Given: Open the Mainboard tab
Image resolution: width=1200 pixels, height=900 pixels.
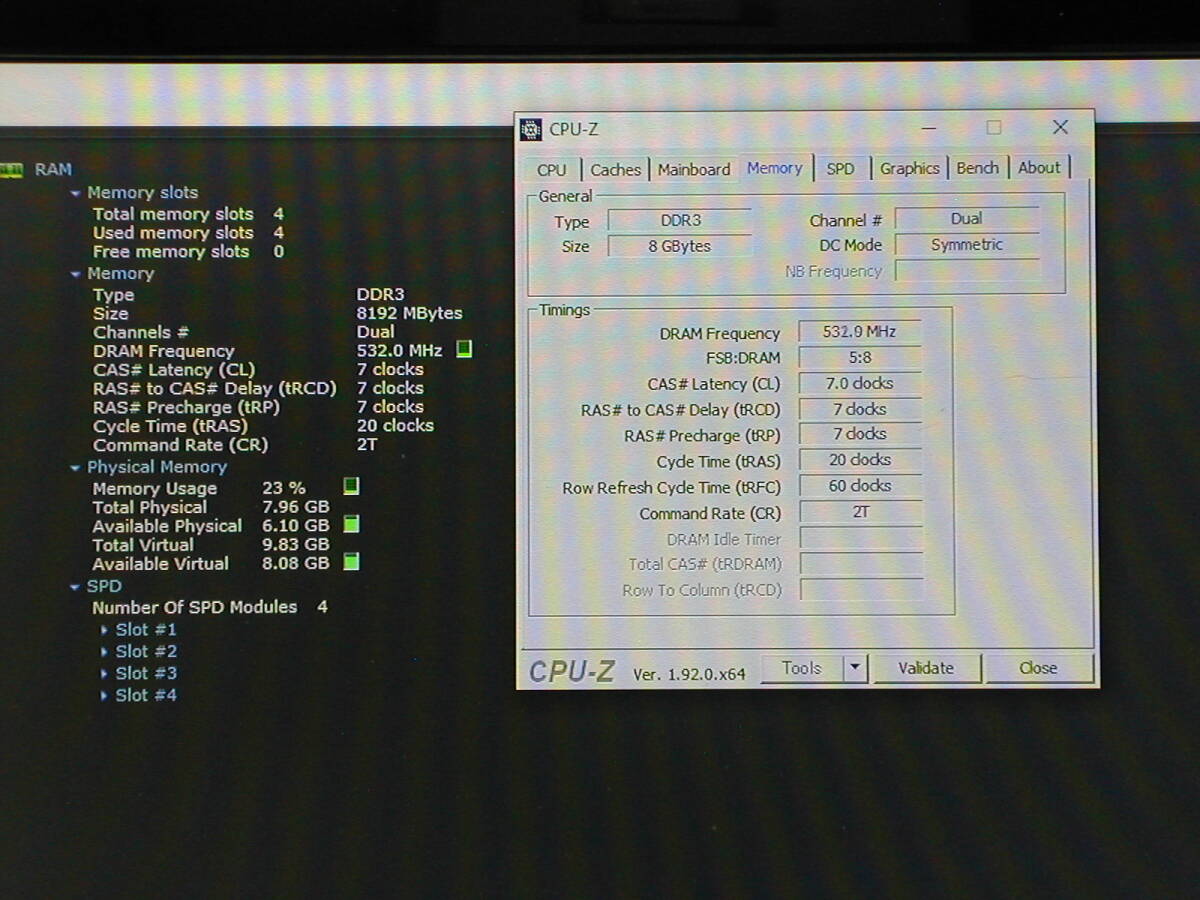Looking at the screenshot, I should click(694, 169).
